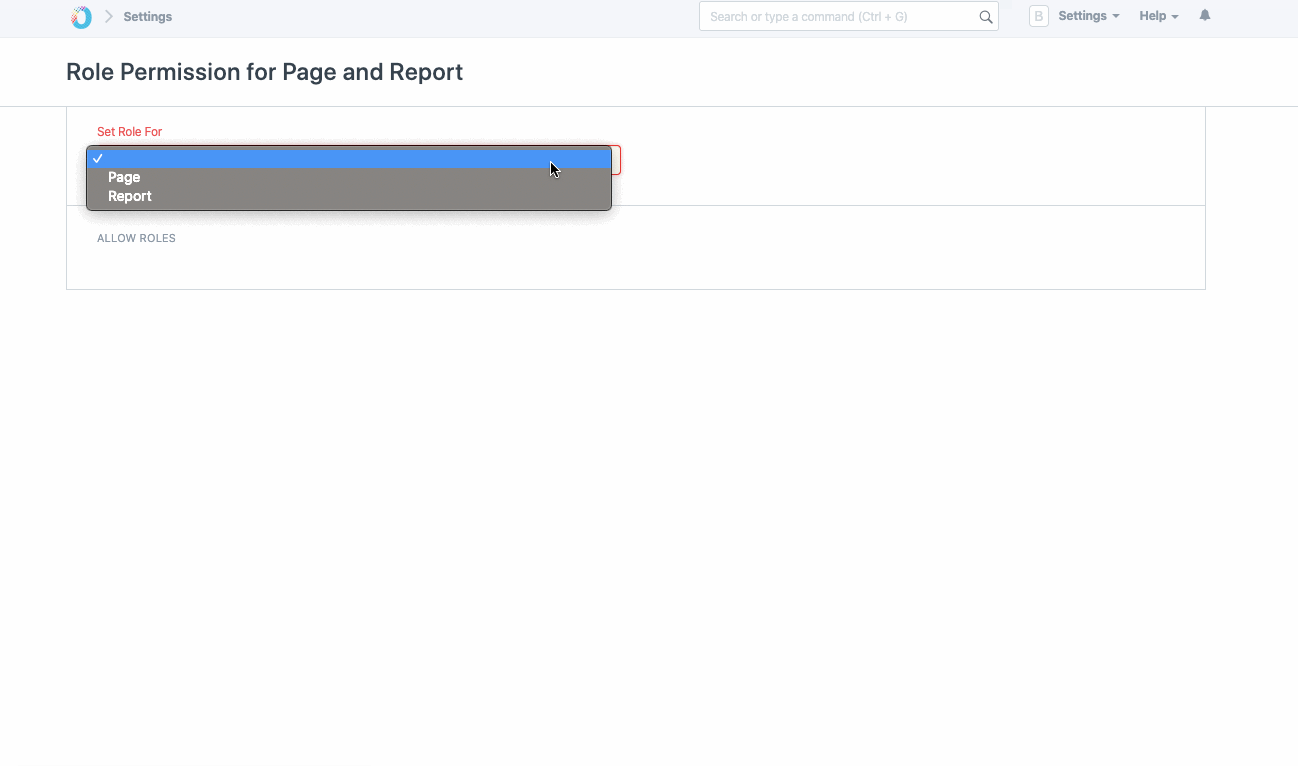The width and height of the screenshot is (1298, 766).
Task: Click the app logo in the navbar
Action: [x=80, y=16]
